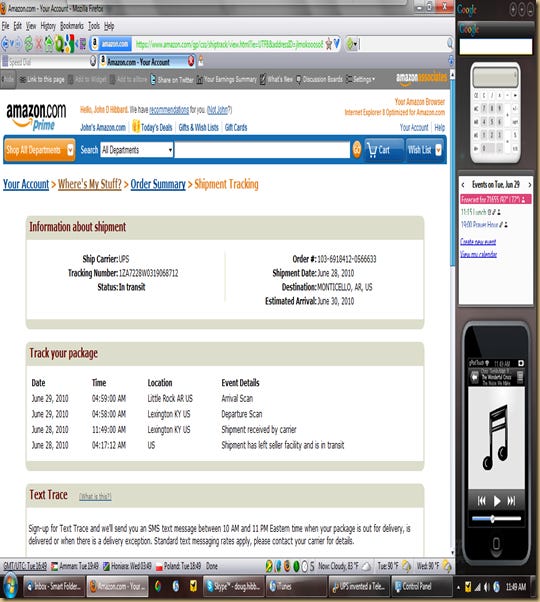
Task: Close the Speed Dial tab
Action: click(x=93, y=61)
